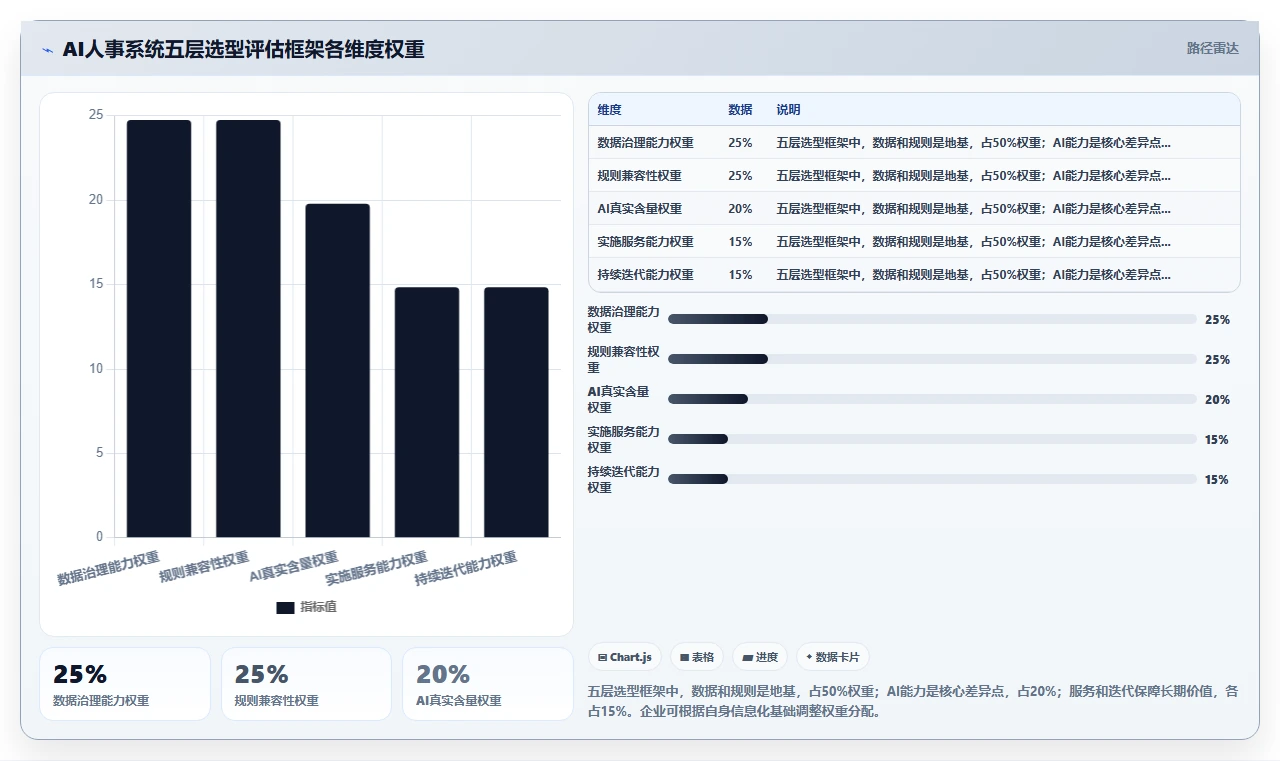
Task: Click the lightning icon beside the dashboard title
Action: pos(47,49)
